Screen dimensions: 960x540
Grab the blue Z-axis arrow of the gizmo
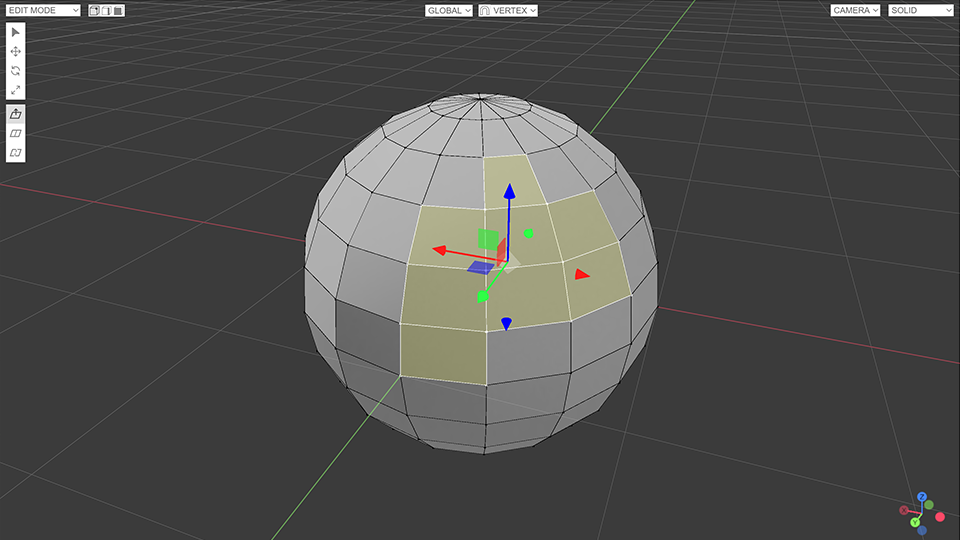[x=509, y=192]
